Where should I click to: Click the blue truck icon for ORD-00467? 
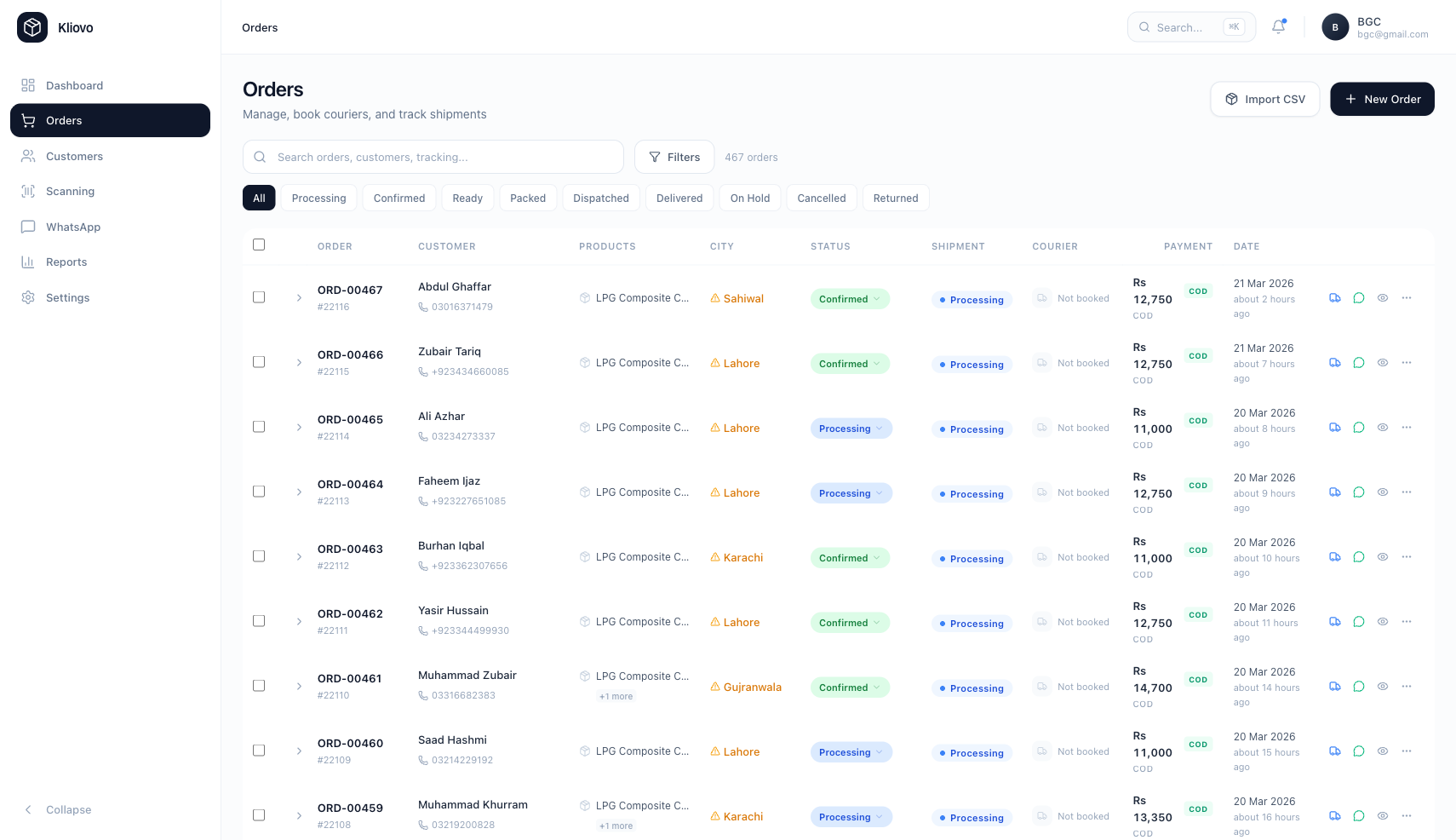click(x=1334, y=298)
